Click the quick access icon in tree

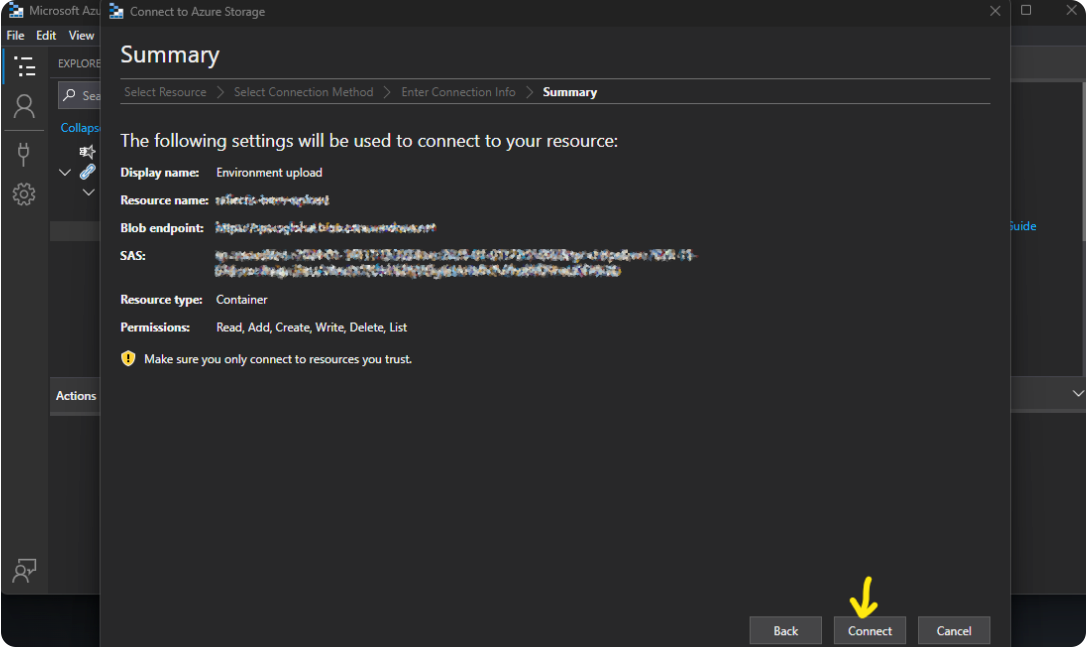click(88, 152)
